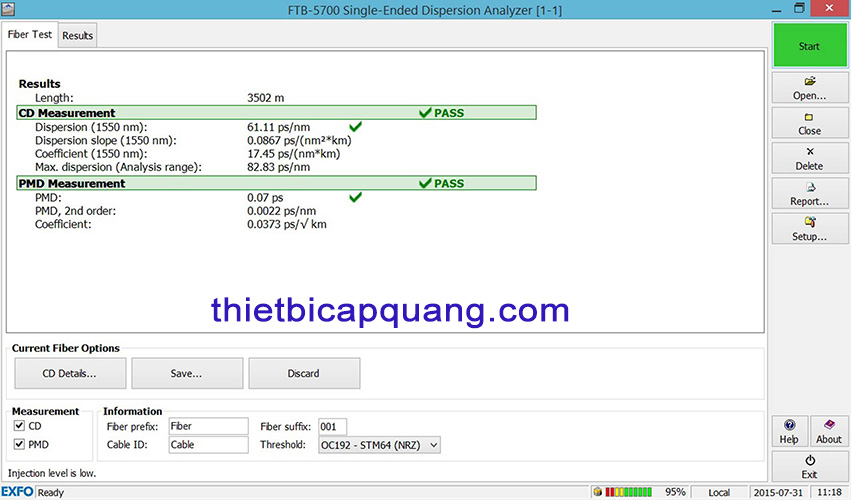The width and height of the screenshot is (851, 500).
Task: Uncheck the PMD measurement checkbox
Action: coord(20,444)
